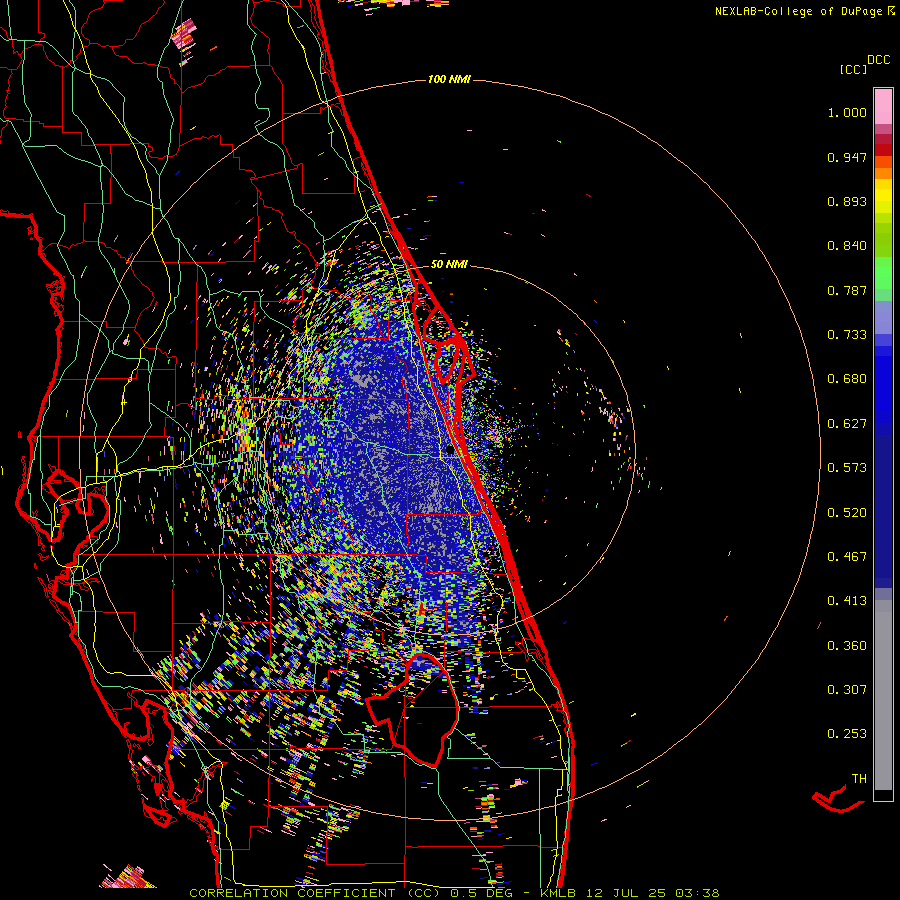Select the 0.733 scale value
This screenshot has width=900, height=900.
click(x=847, y=335)
